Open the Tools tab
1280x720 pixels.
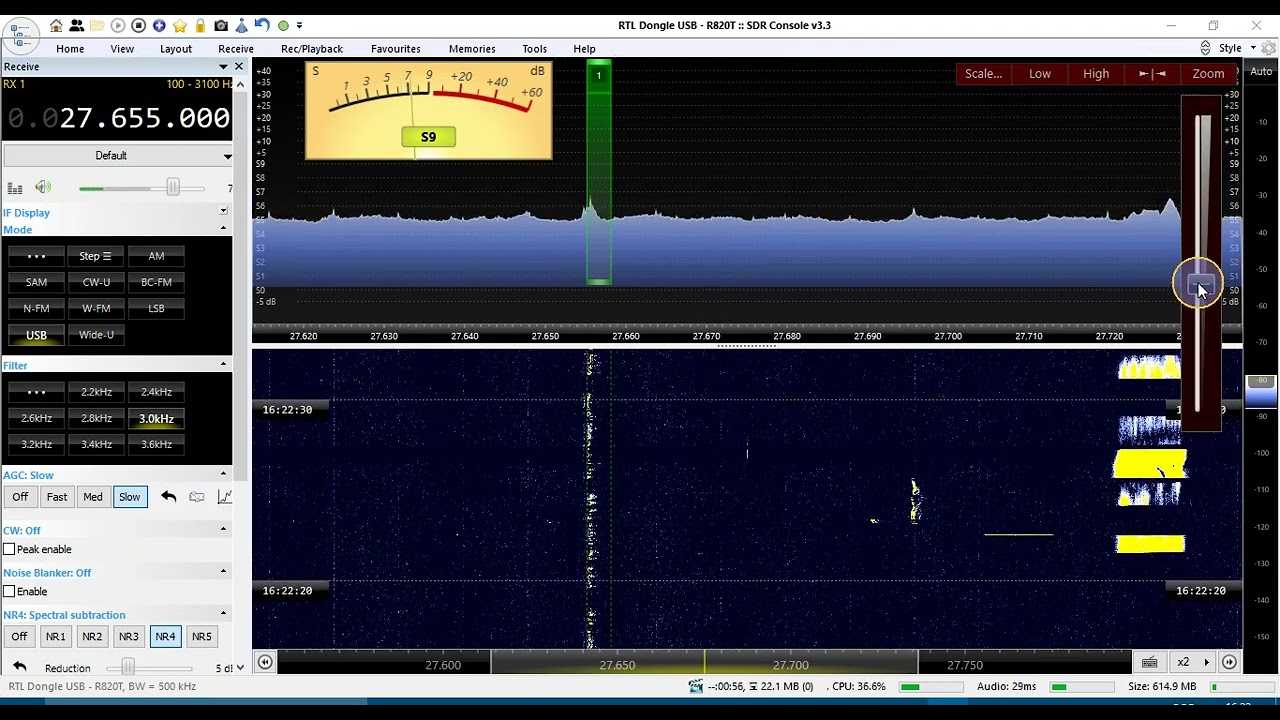[535, 49]
